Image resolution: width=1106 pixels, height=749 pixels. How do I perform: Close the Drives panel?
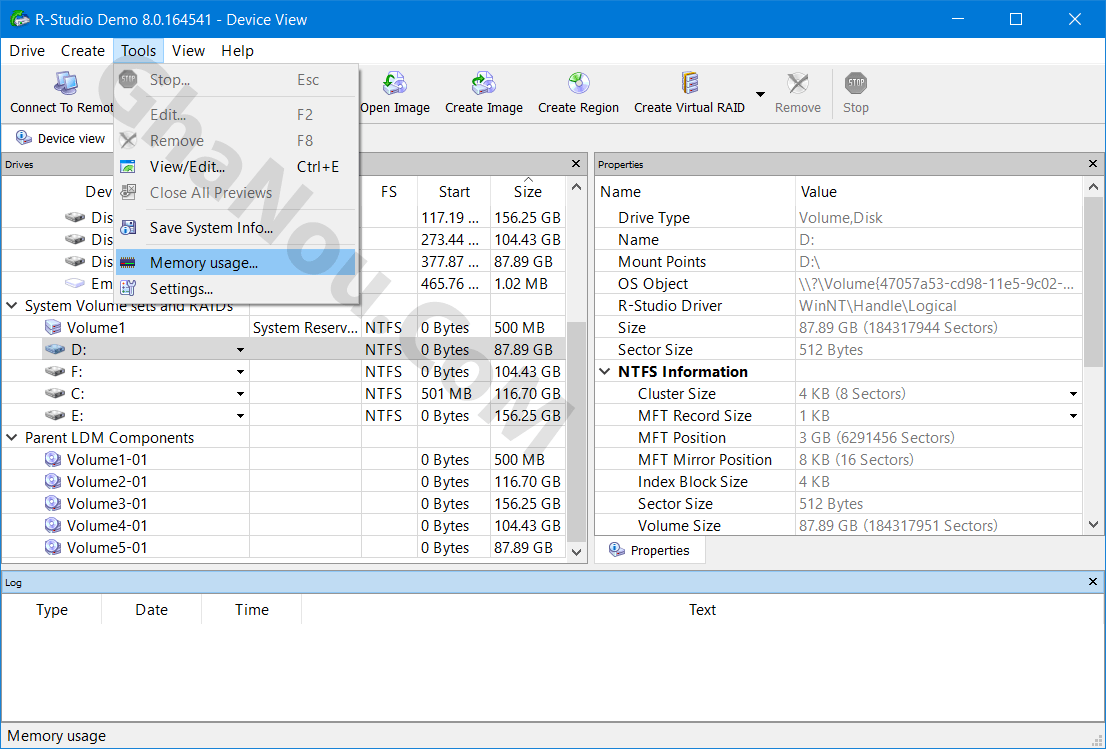(x=576, y=164)
